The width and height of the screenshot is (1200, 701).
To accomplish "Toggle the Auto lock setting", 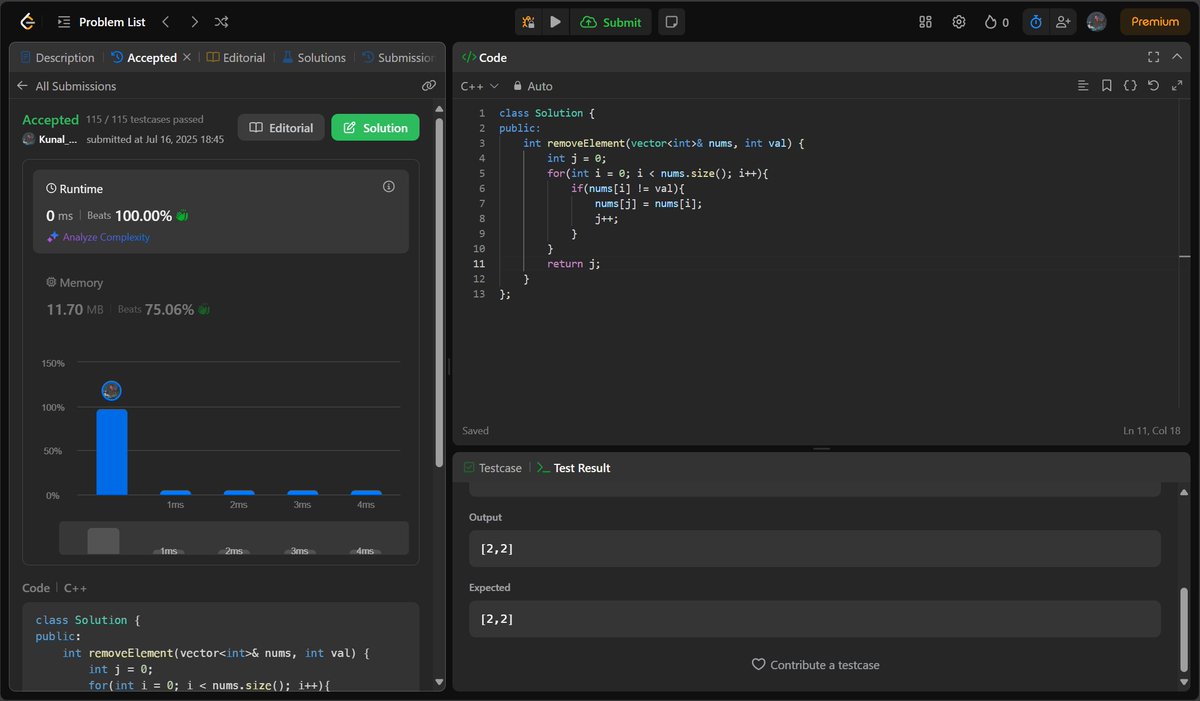I will tap(532, 86).
